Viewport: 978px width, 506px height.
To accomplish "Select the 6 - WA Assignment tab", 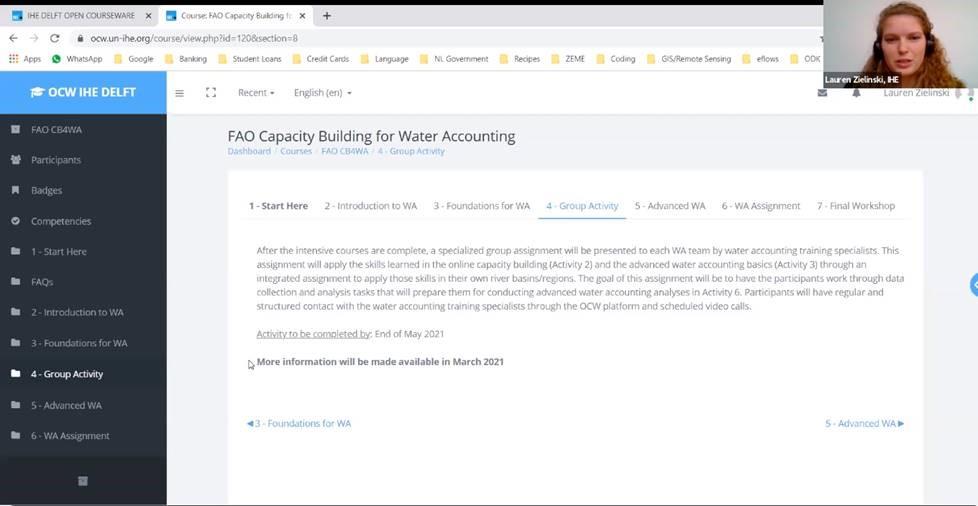I will tap(761, 206).
